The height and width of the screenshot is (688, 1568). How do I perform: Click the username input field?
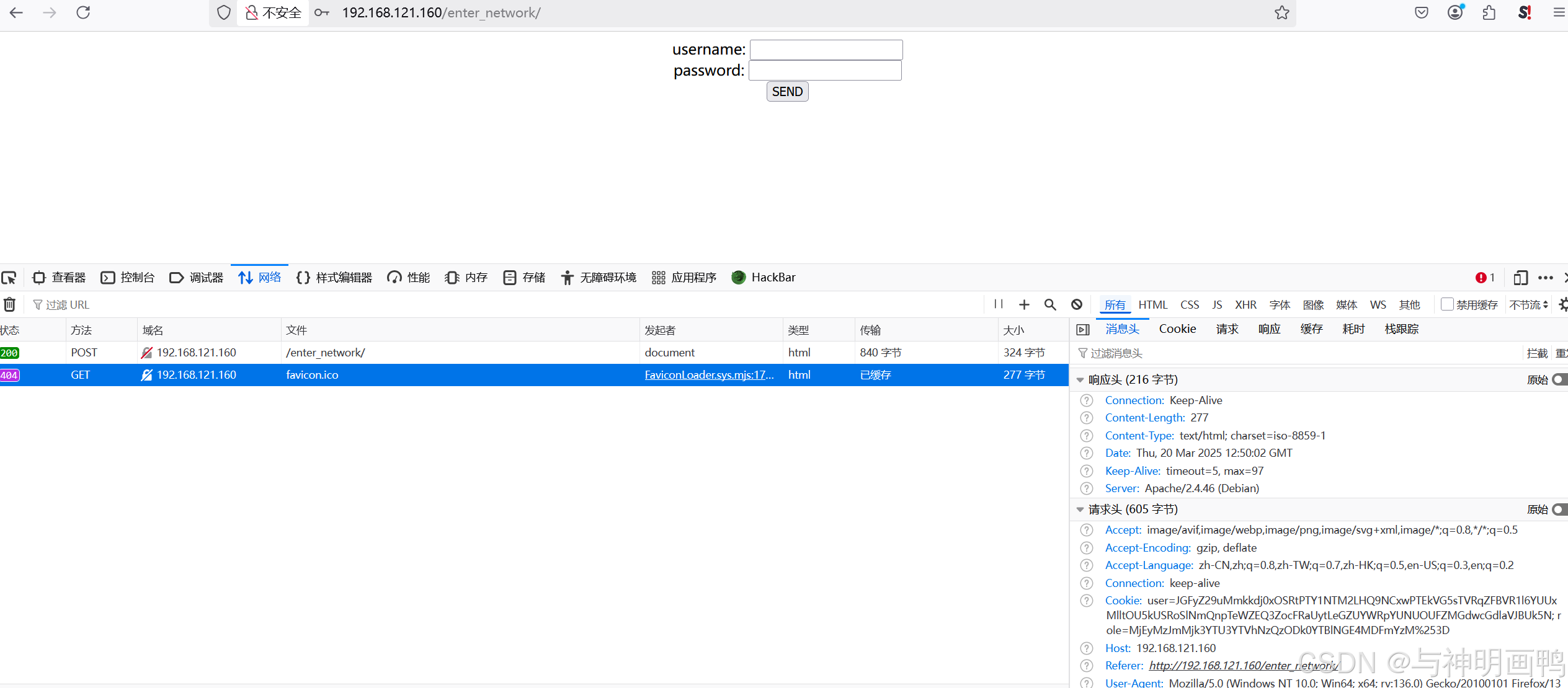click(826, 50)
